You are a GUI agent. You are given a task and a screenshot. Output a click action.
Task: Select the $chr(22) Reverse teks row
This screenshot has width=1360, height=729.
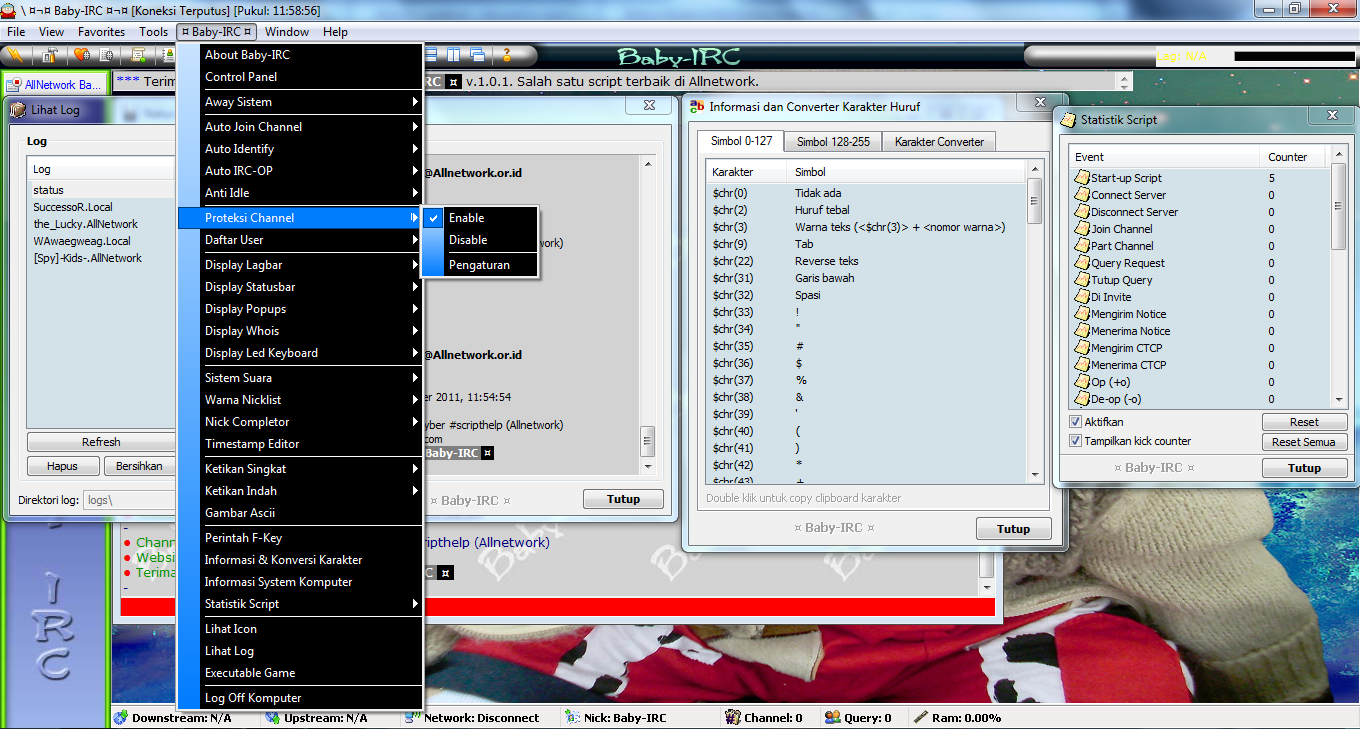tap(866, 261)
